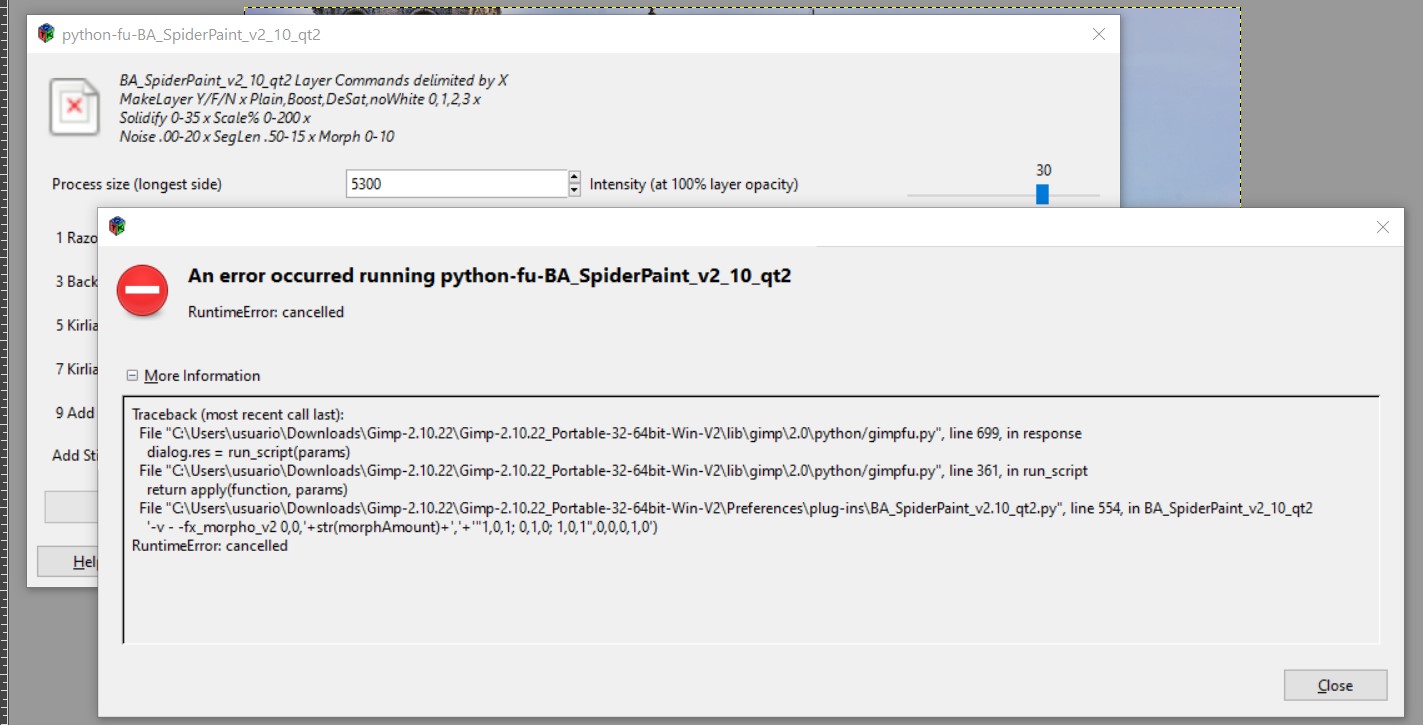This screenshot has height=725, width=1423.
Task: Click 'Solidify 0-35 x Scale%' description line
Action: coord(215,118)
